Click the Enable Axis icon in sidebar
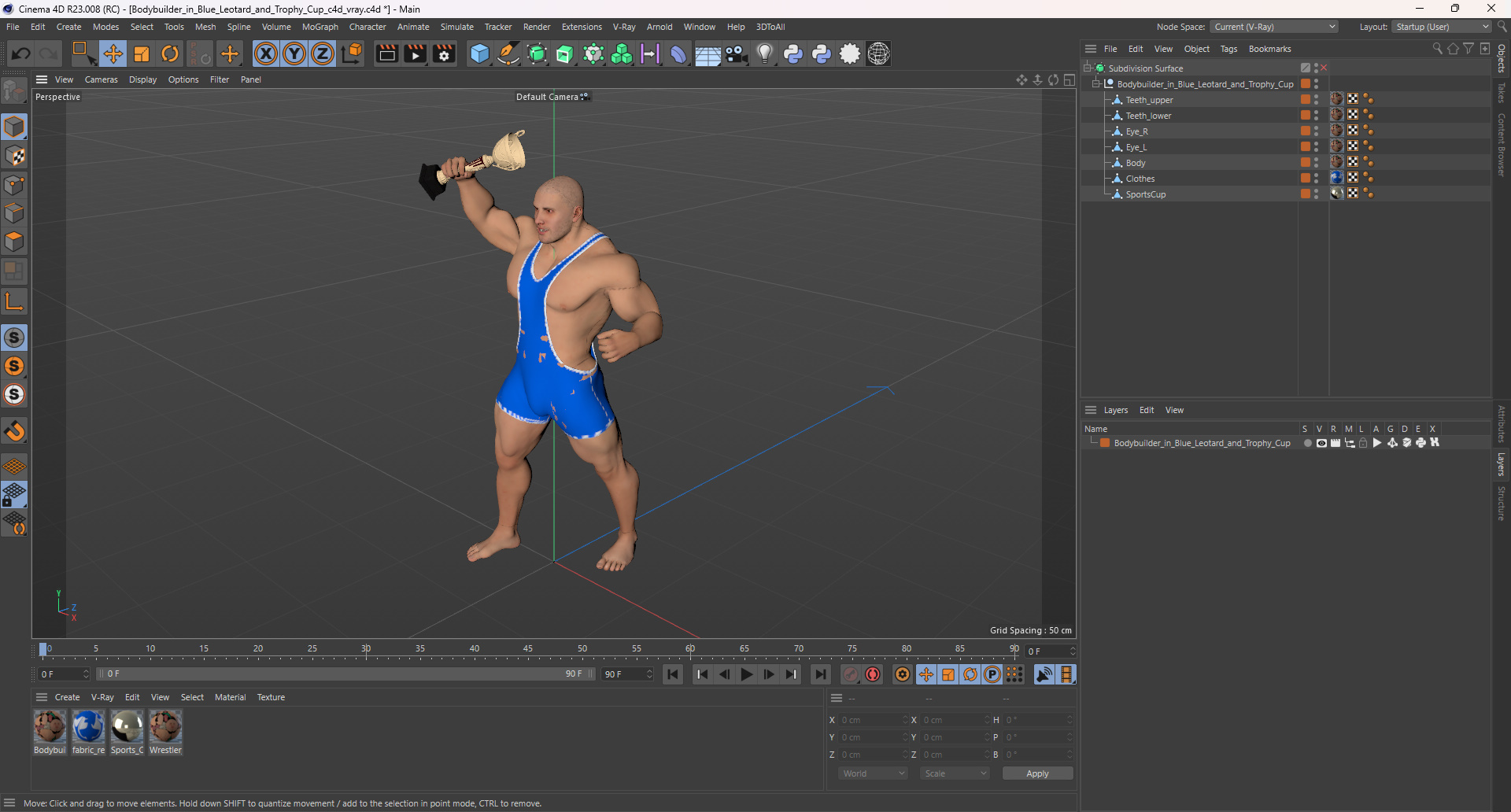Screen dimensions: 1511x812 point(14,301)
